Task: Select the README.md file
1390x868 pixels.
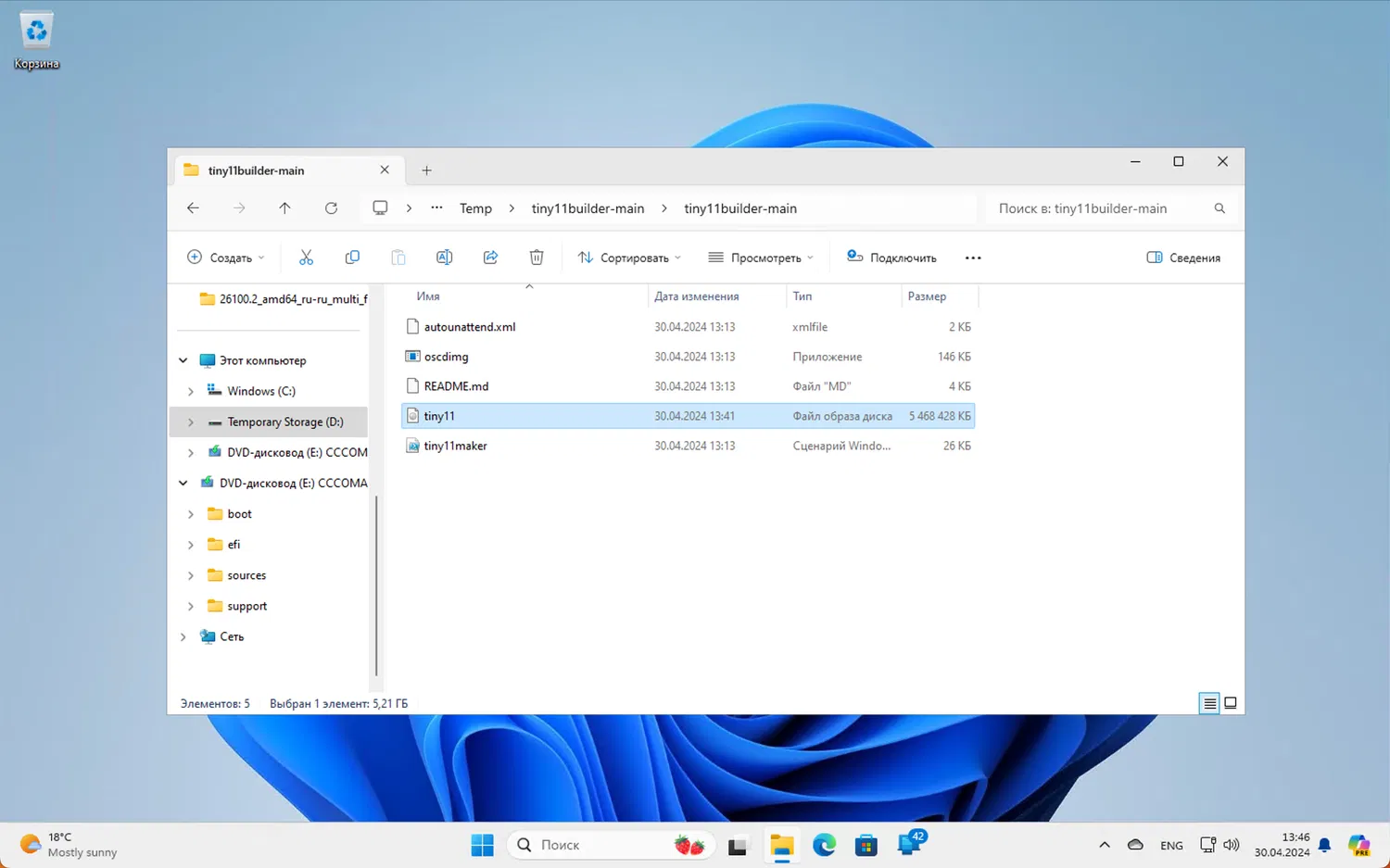Action: [x=689, y=386]
